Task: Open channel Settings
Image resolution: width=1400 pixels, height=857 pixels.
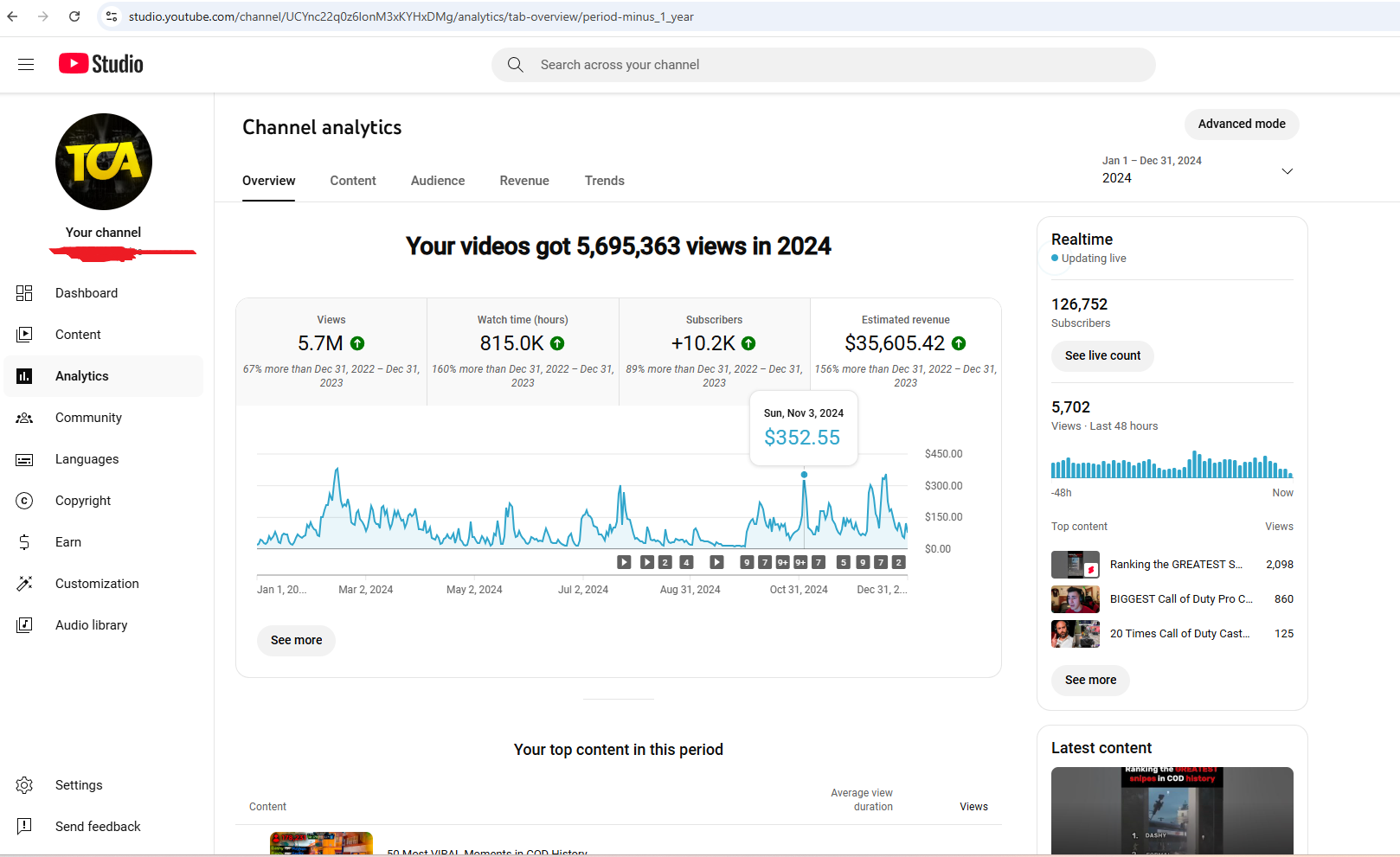Action: click(78, 785)
